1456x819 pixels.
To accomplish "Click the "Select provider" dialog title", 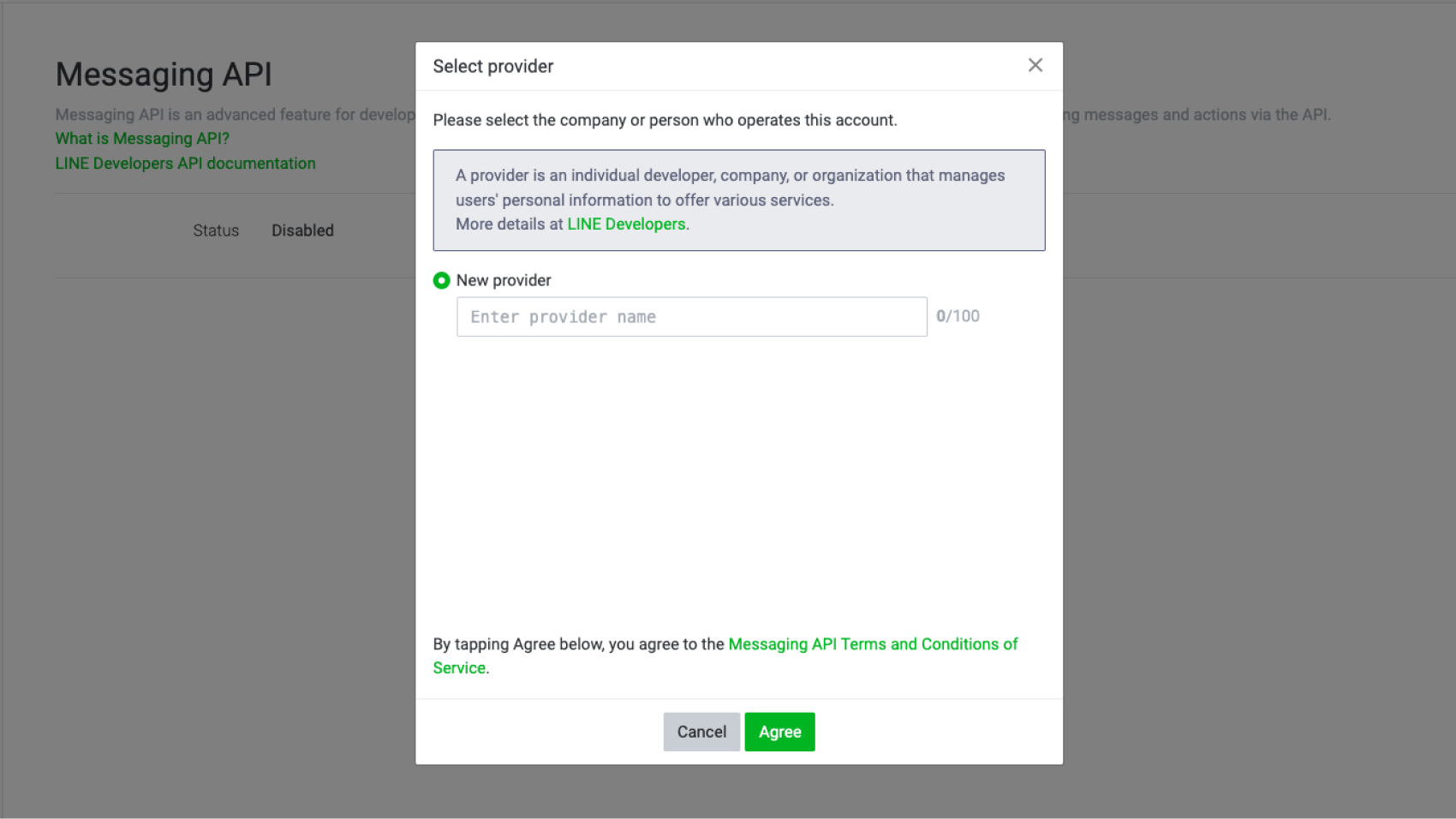I will click(x=492, y=67).
